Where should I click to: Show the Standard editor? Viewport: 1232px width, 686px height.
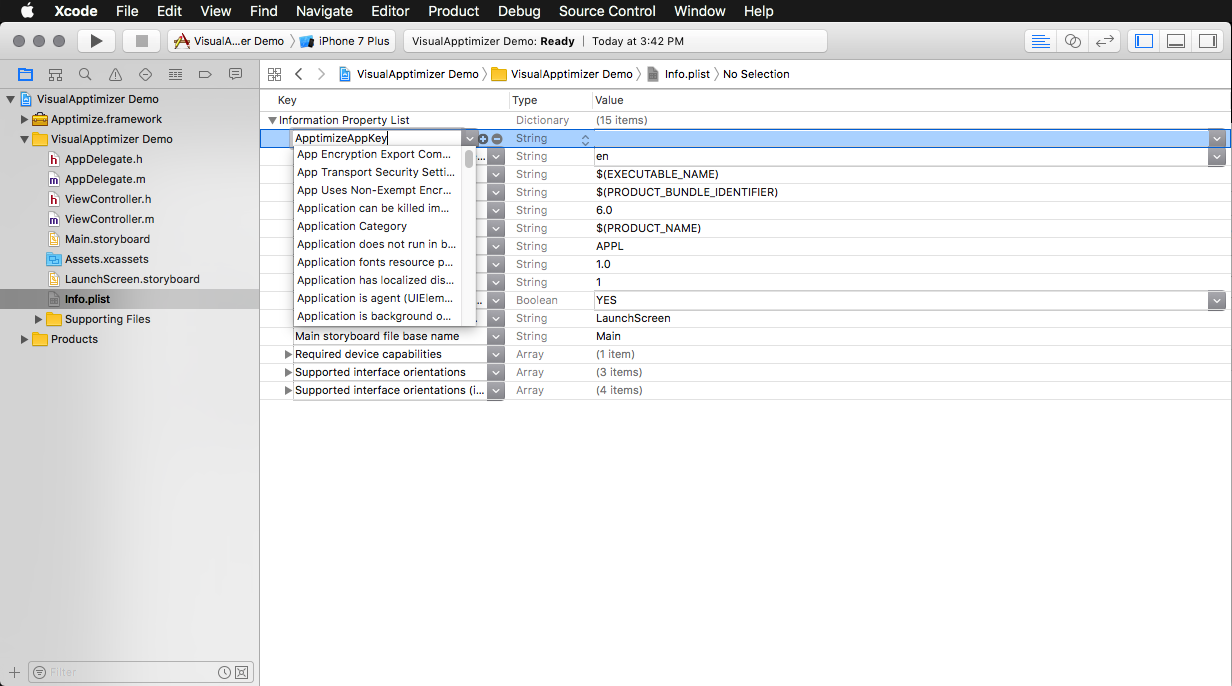1041,41
